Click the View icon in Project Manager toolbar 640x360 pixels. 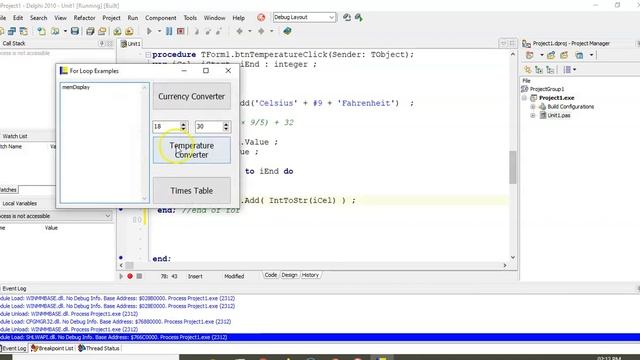[579, 55]
